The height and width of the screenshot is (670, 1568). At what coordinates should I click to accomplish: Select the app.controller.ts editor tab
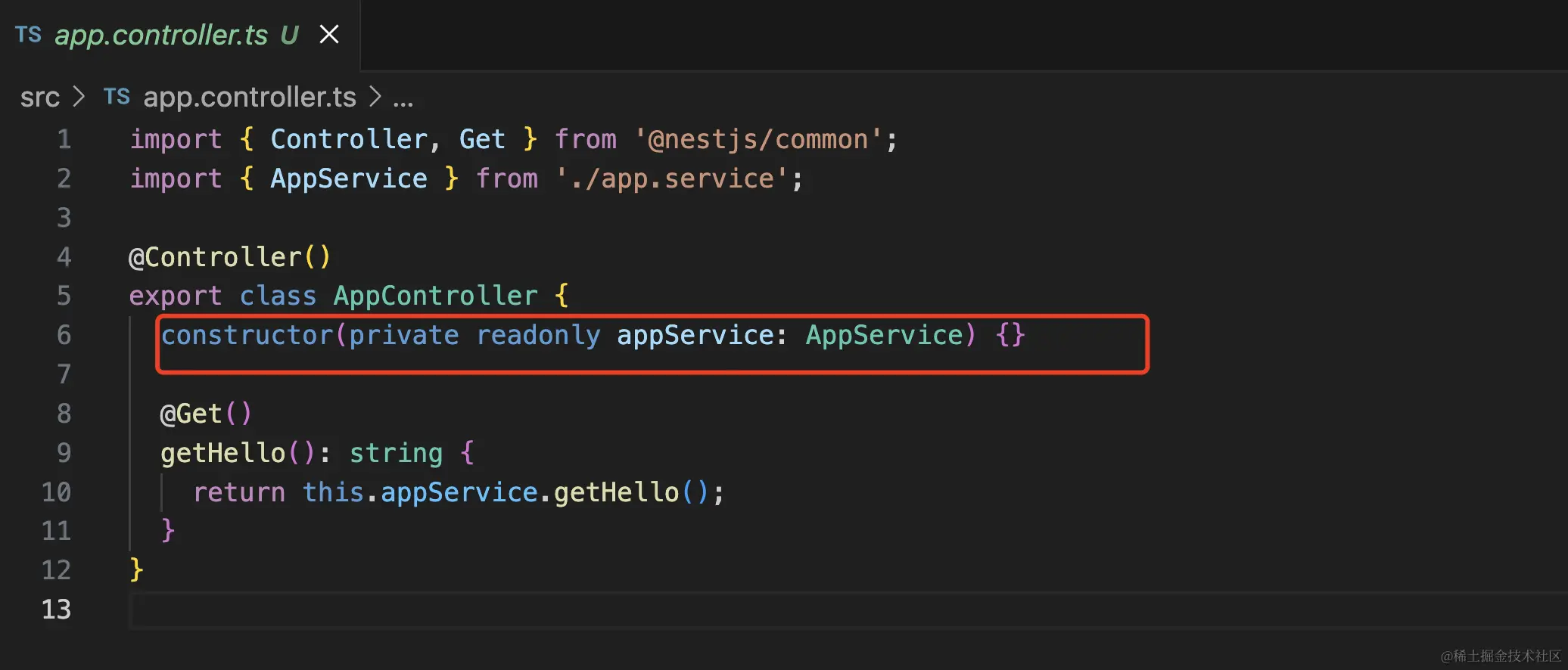tap(179, 35)
